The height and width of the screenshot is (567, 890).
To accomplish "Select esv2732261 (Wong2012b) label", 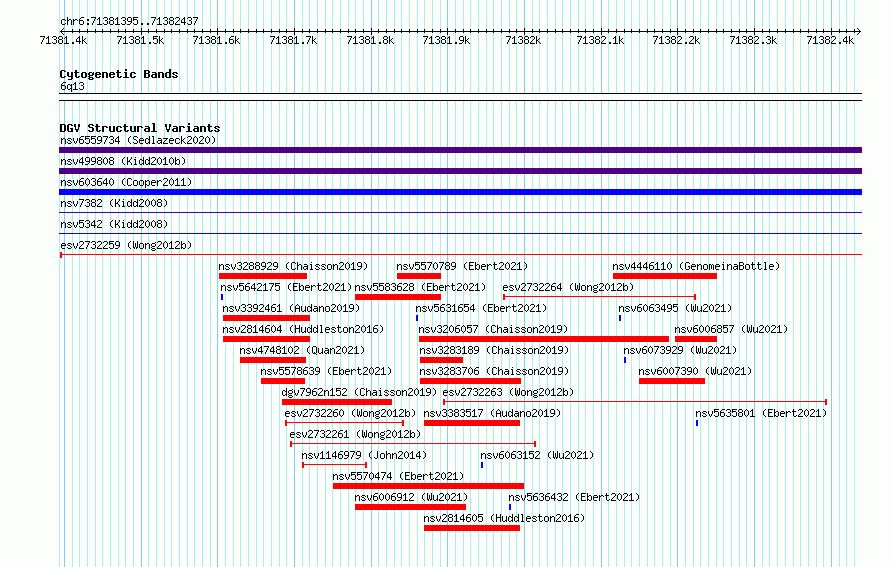I will pyautogui.click(x=355, y=434).
